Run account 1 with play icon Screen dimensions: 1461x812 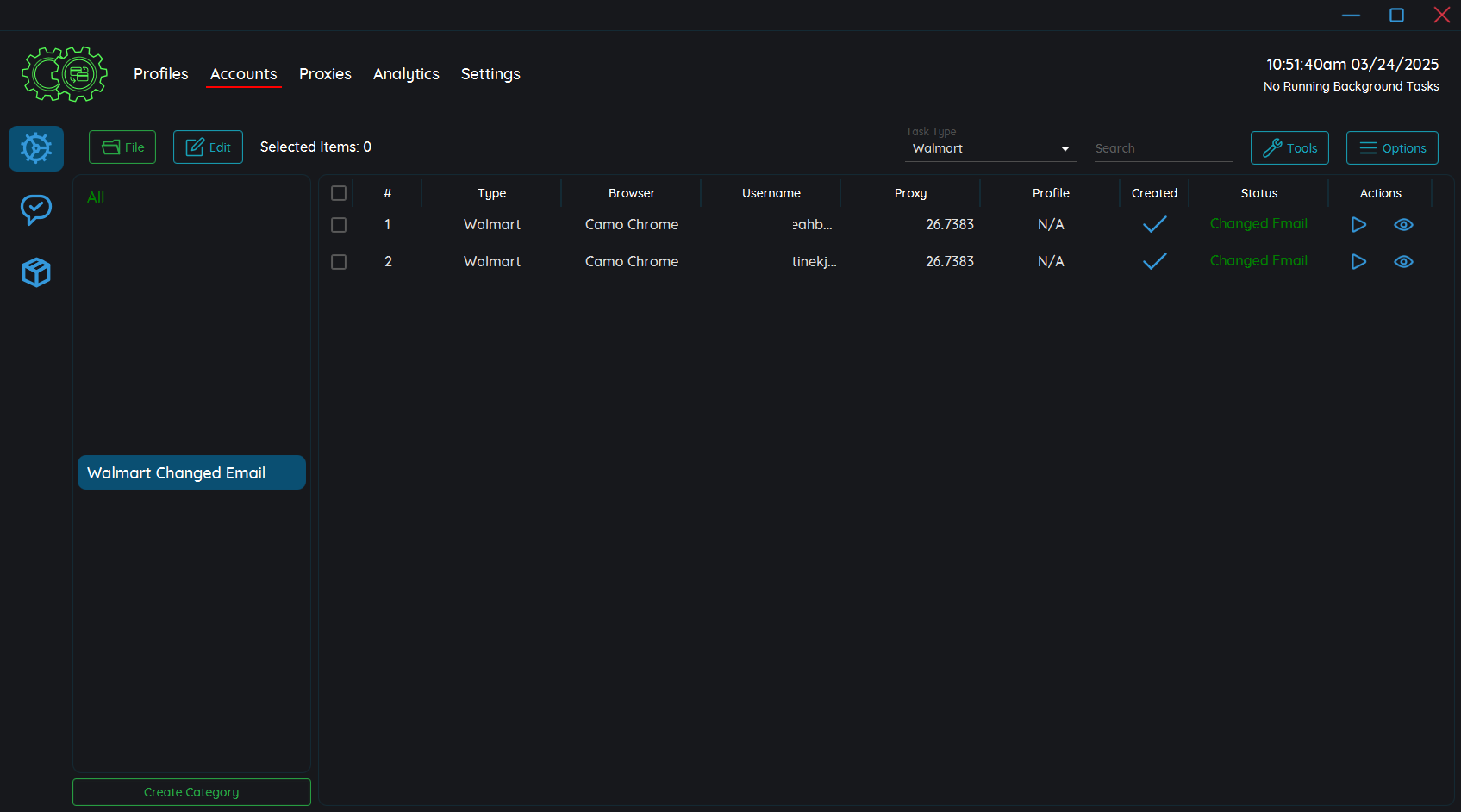[x=1358, y=225]
